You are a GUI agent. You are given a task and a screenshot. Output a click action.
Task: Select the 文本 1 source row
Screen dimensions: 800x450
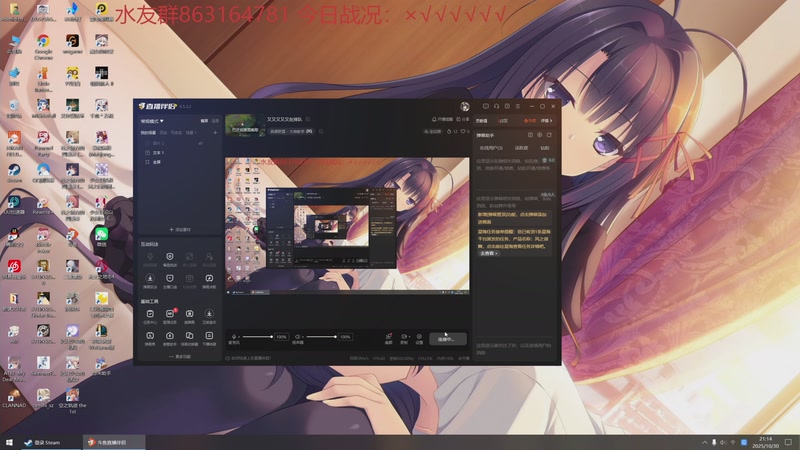click(180, 153)
